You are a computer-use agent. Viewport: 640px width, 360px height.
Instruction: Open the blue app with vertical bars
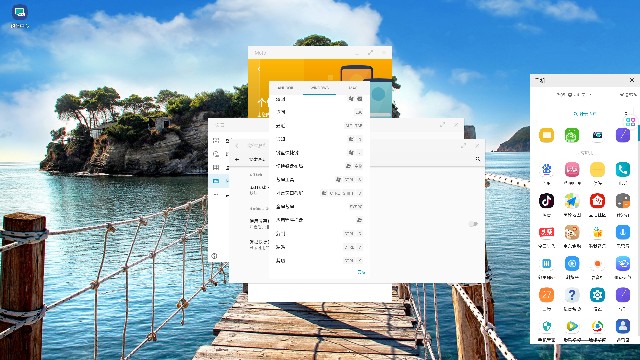point(547,264)
